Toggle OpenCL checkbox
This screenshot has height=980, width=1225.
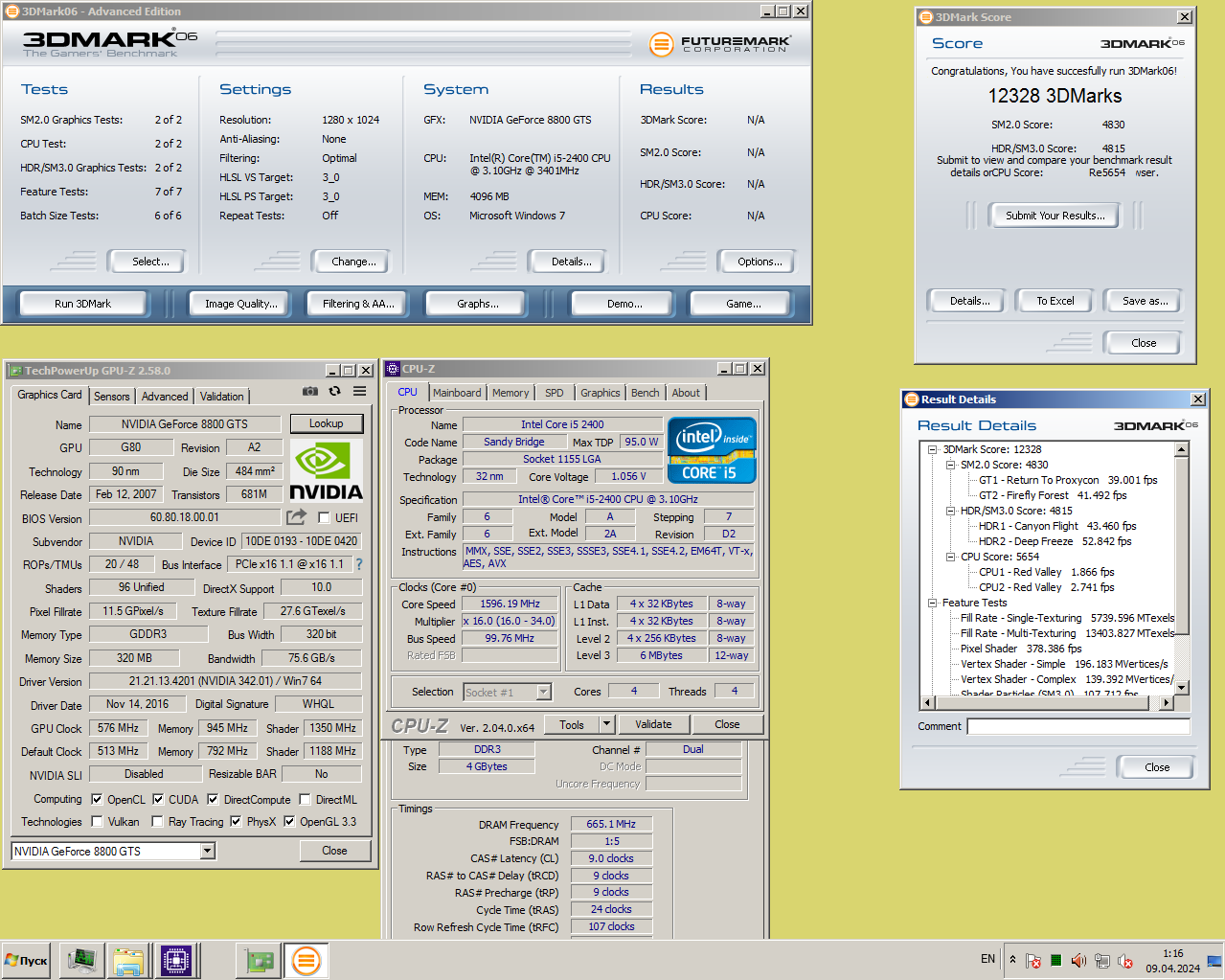click(97, 799)
